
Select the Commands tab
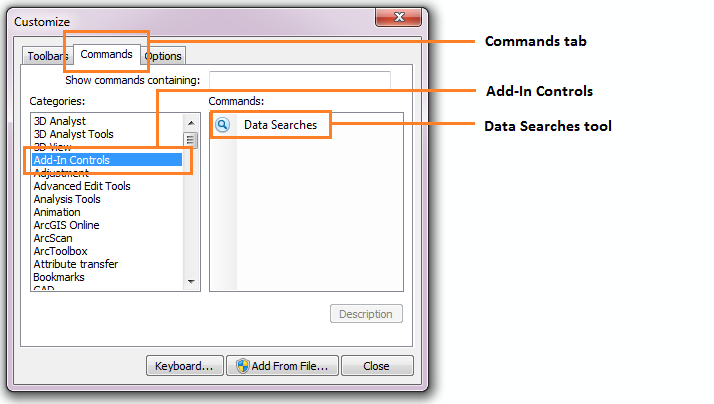pos(107,55)
